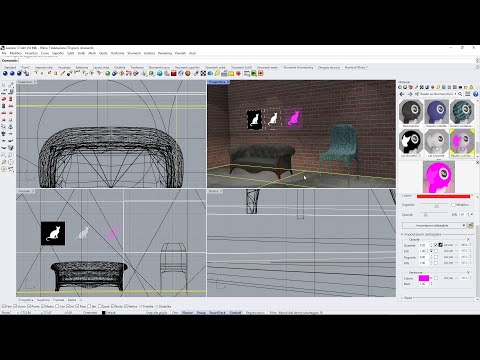This screenshot has height=360, width=480.
Task: Open the Prospettica viewport title dropdown
Action: click(x=228, y=82)
